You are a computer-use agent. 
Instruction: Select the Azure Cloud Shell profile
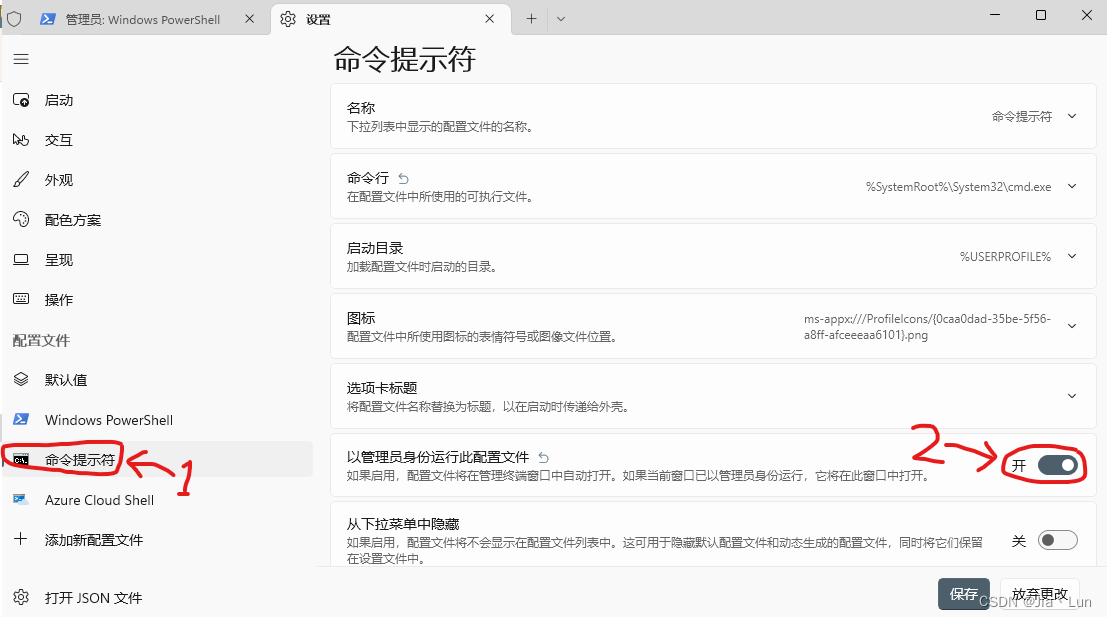coord(157,500)
